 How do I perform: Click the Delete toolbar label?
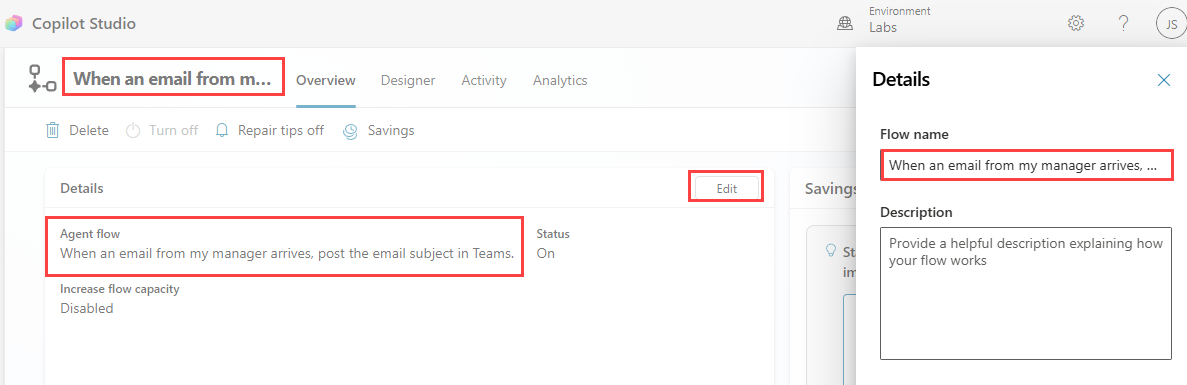(x=89, y=130)
